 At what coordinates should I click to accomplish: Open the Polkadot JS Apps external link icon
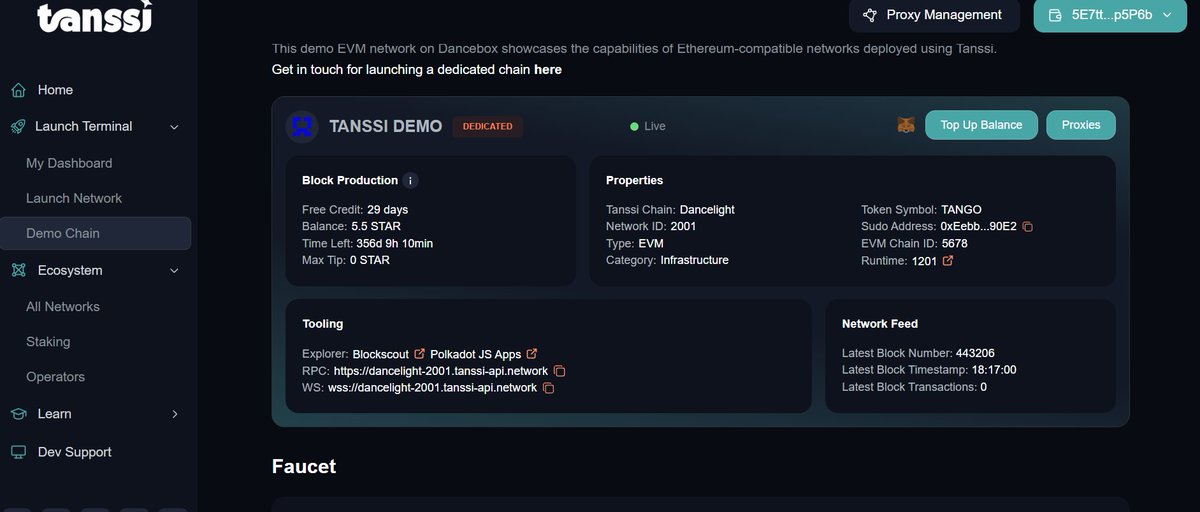tap(532, 354)
